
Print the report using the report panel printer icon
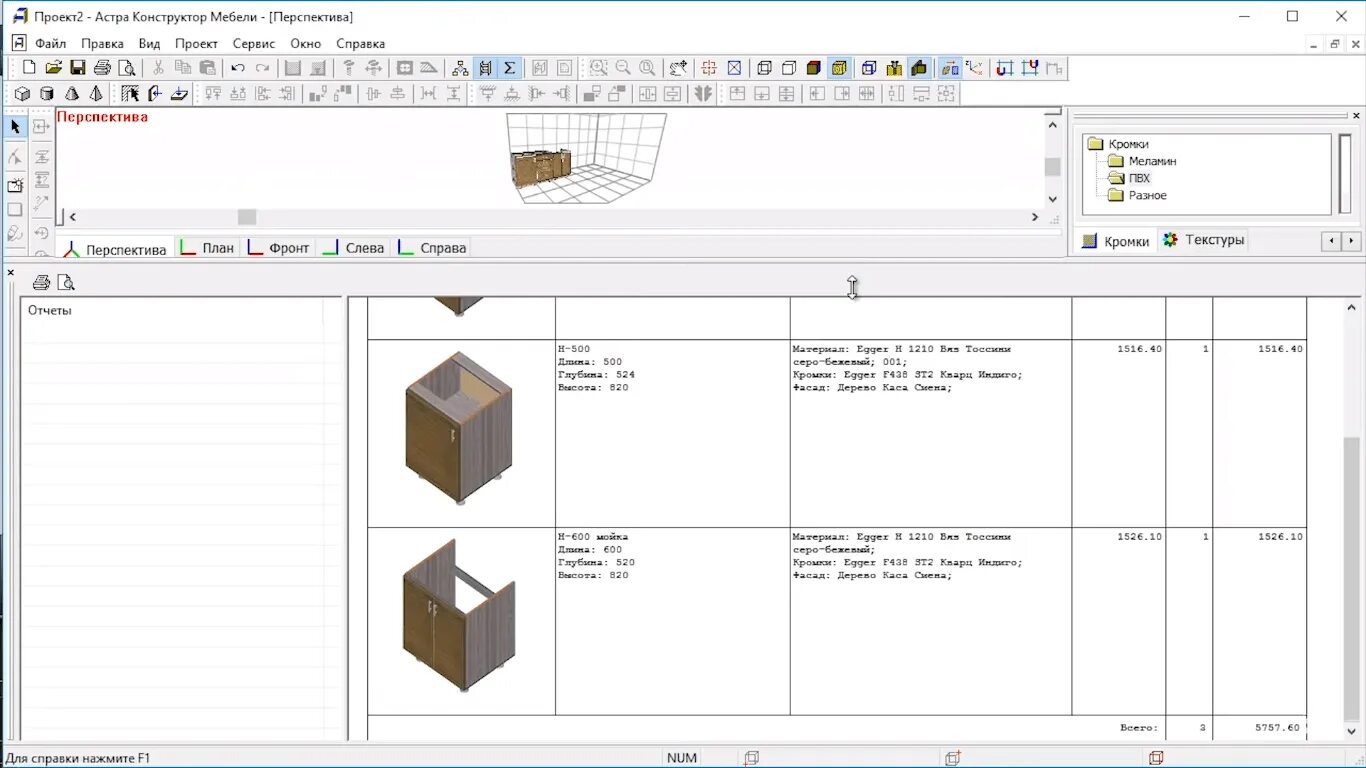(41, 282)
